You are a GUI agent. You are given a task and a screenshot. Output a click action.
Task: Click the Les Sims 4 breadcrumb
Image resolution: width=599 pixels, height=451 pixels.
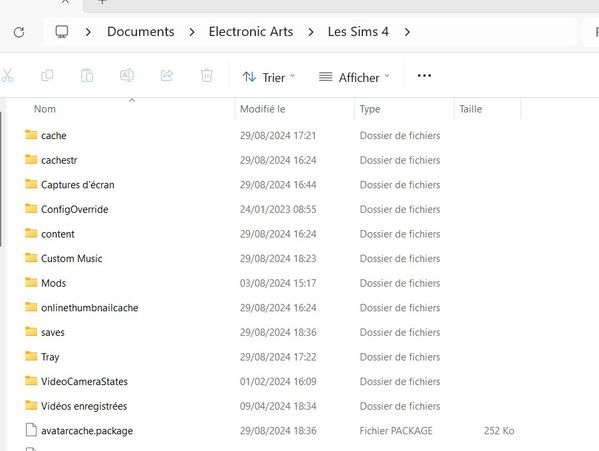point(358,32)
